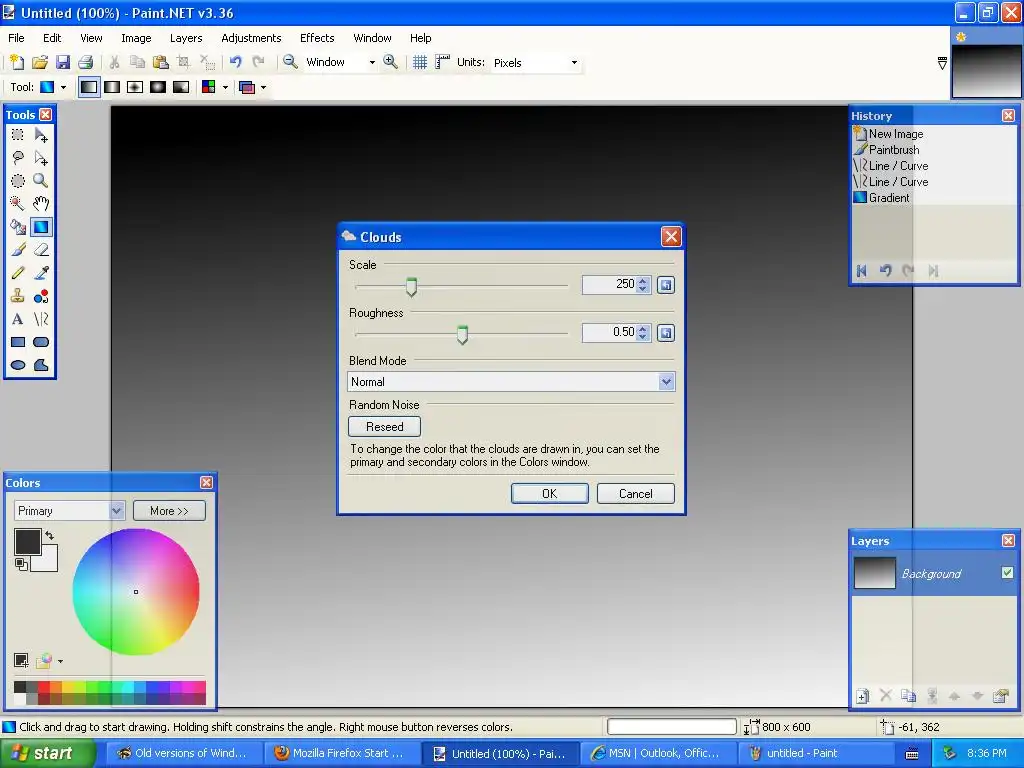Open the color mode dropdown arrow

[x=225, y=87]
